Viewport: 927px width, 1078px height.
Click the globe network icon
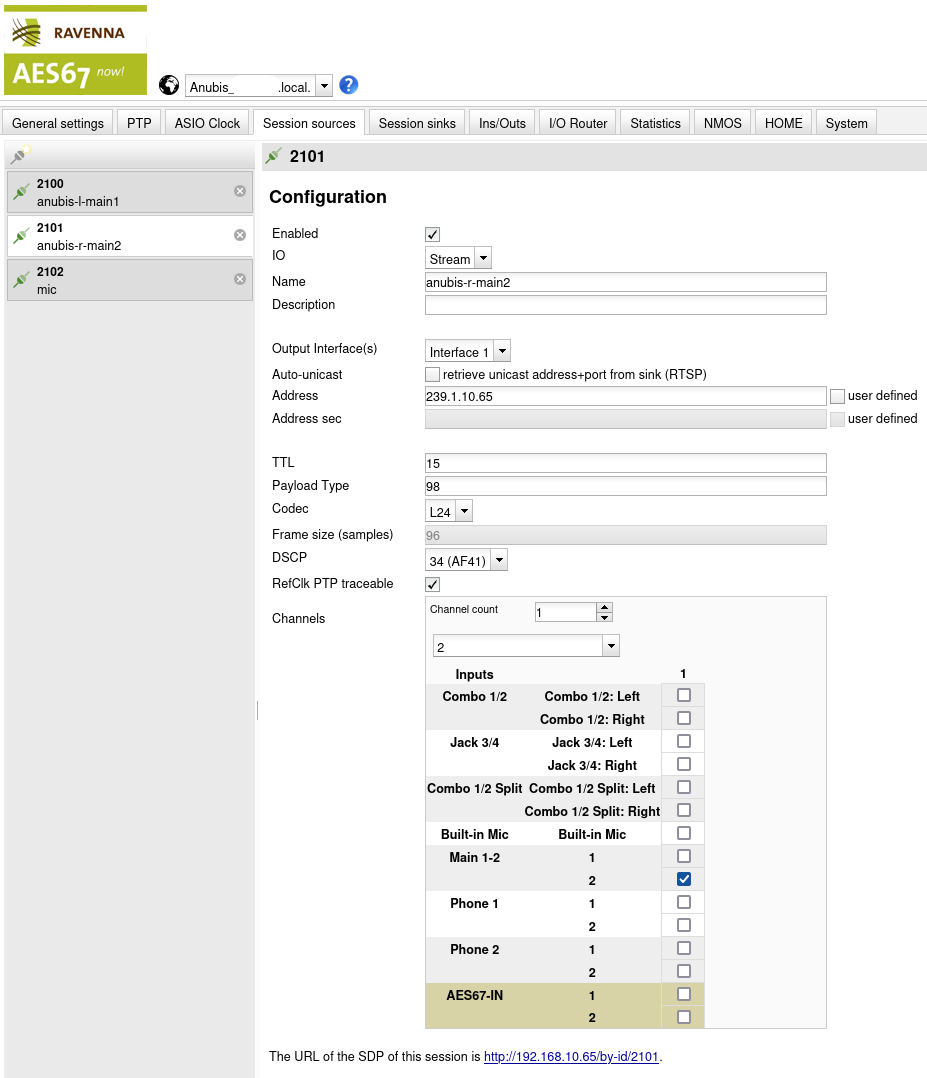168,85
